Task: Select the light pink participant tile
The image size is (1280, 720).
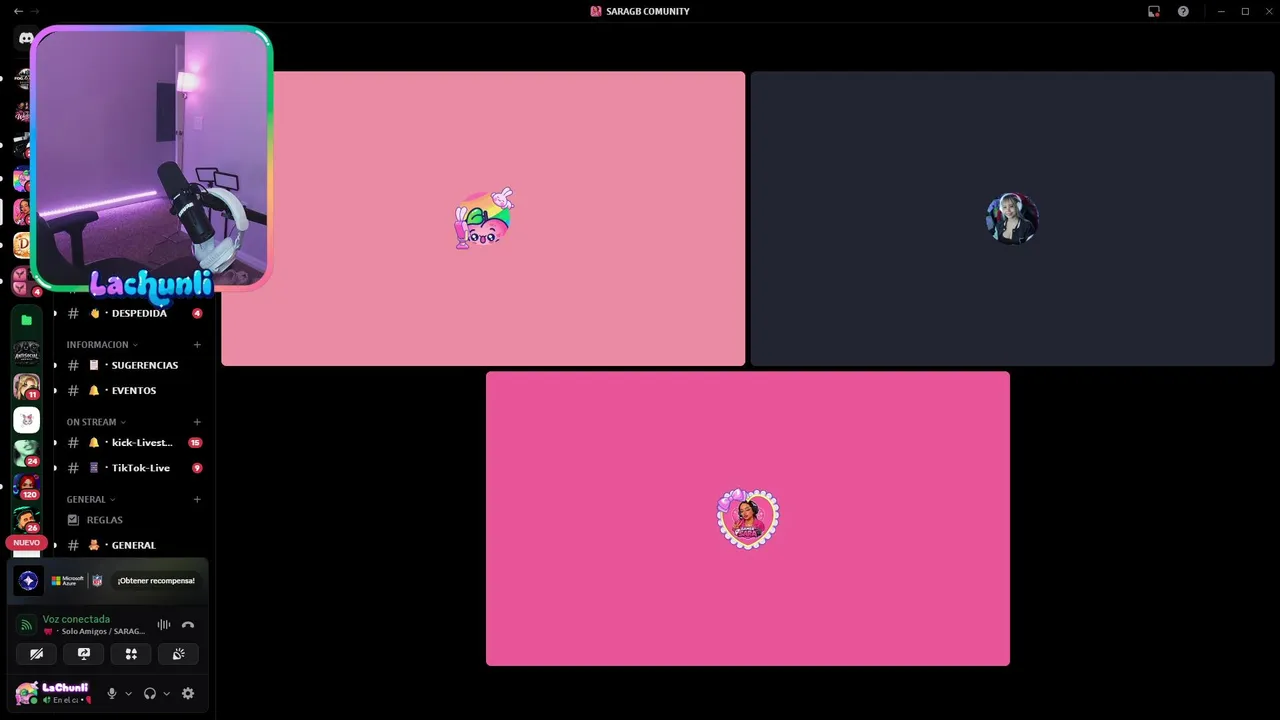Action: 483,218
